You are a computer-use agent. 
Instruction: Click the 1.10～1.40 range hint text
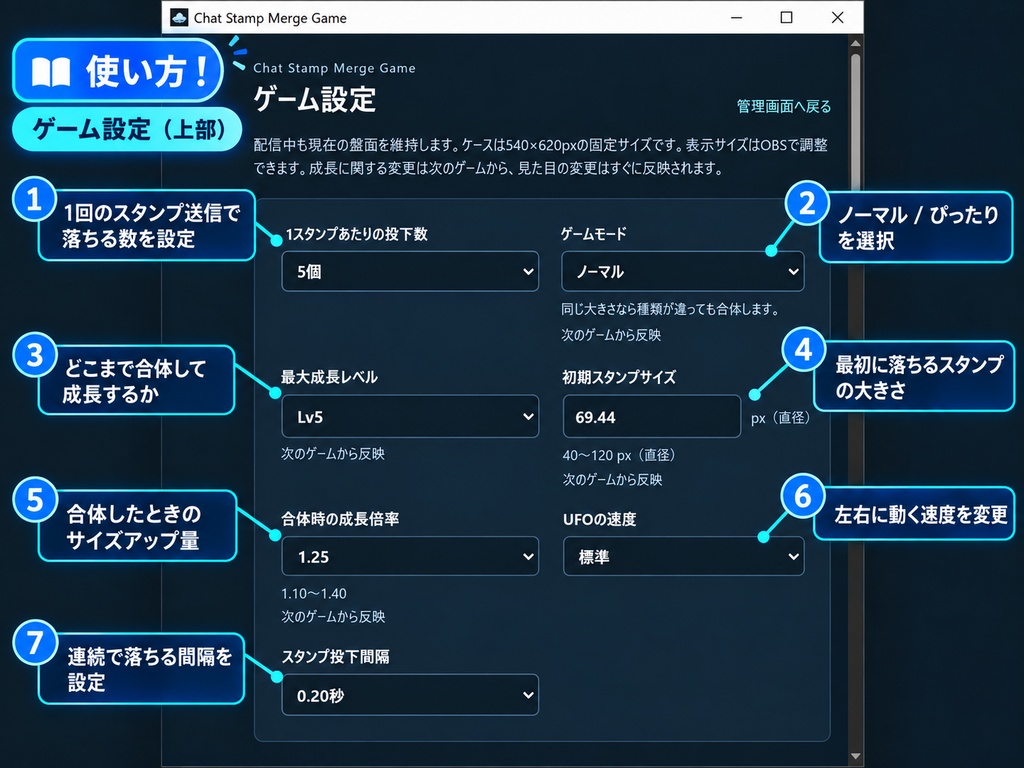pos(313,594)
